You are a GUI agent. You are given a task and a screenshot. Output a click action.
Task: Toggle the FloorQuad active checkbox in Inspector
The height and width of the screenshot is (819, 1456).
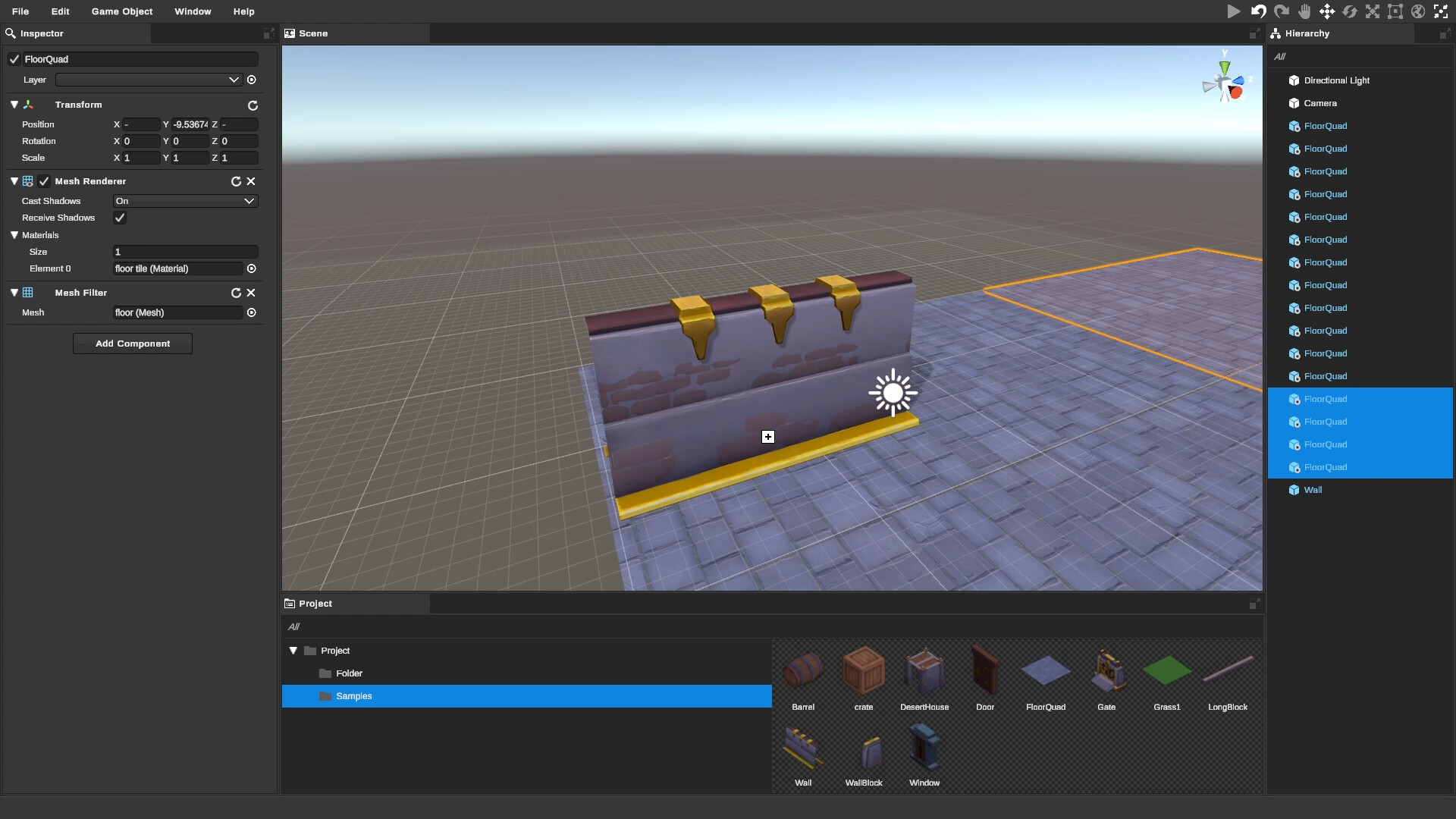[x=14, y=58]
